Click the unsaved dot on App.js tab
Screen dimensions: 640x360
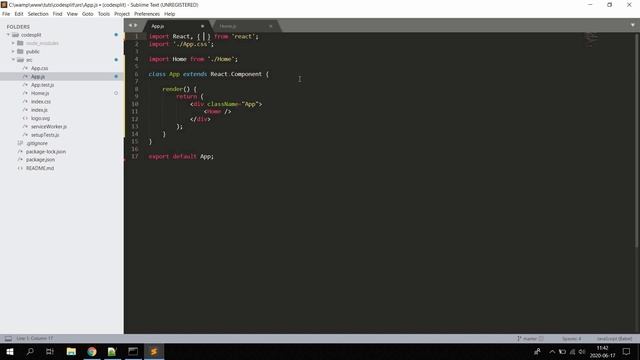pos(202,26)
